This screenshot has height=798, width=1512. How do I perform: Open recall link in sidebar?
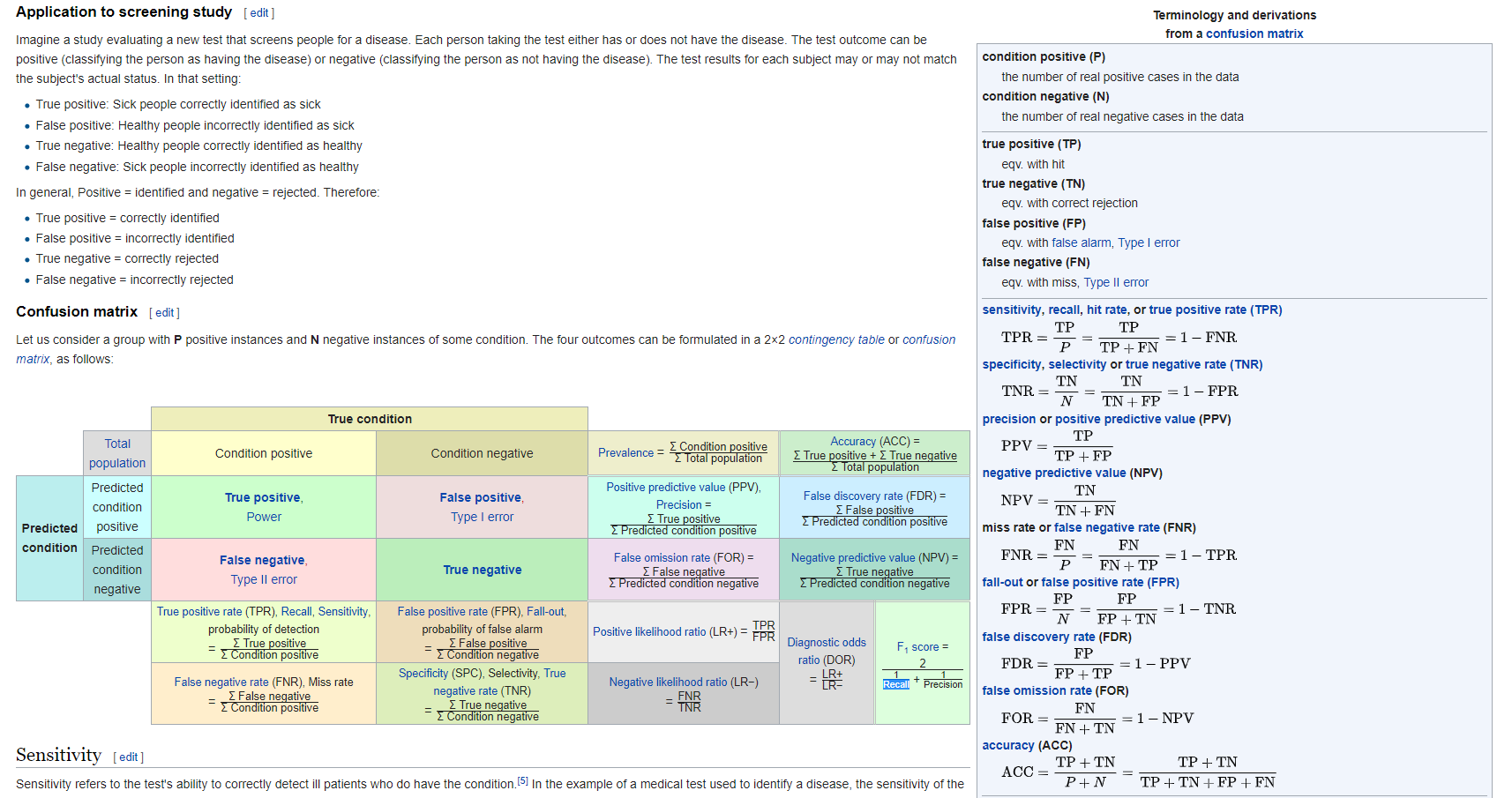[x=1064, y=310]
